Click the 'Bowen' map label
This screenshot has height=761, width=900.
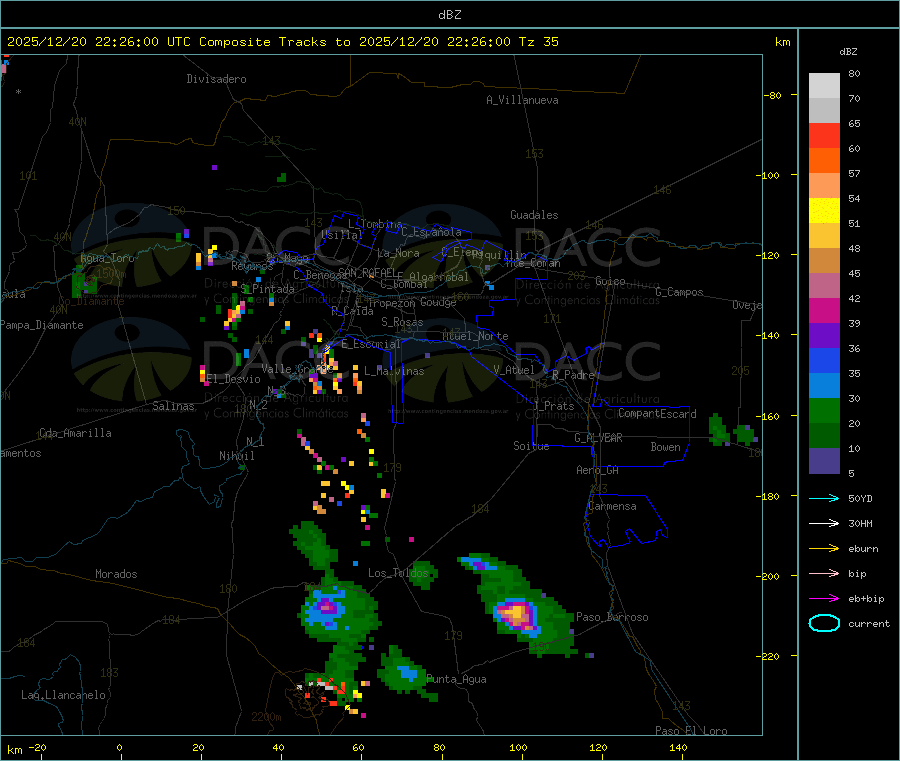pos(666,447)
